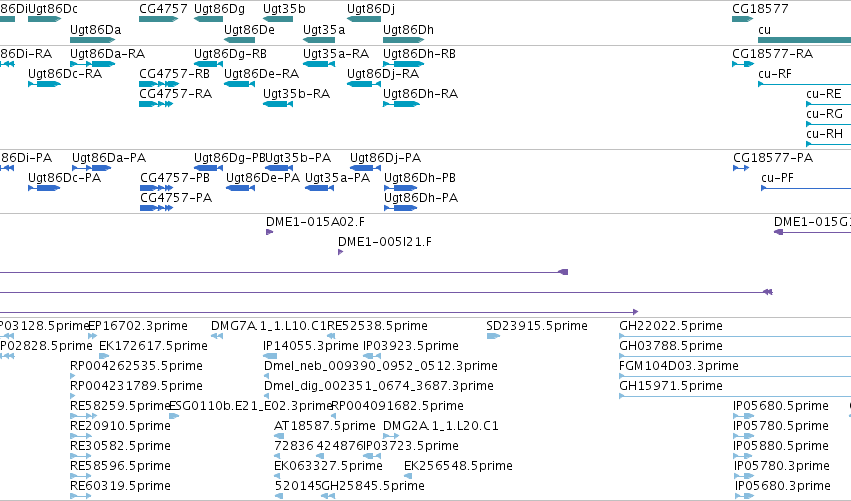Click the IP14055.3prime EST label

click(310, 346)
